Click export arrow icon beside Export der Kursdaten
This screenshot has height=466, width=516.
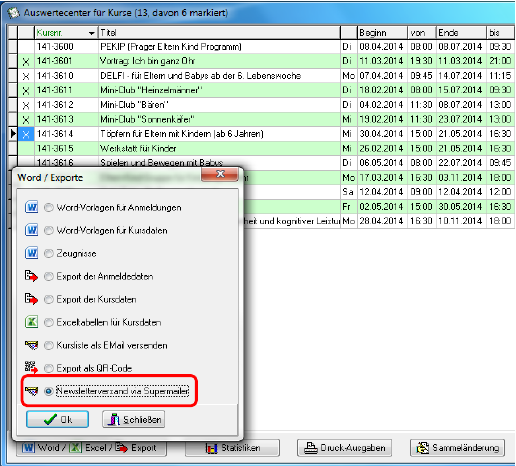[x=31, y=299]
